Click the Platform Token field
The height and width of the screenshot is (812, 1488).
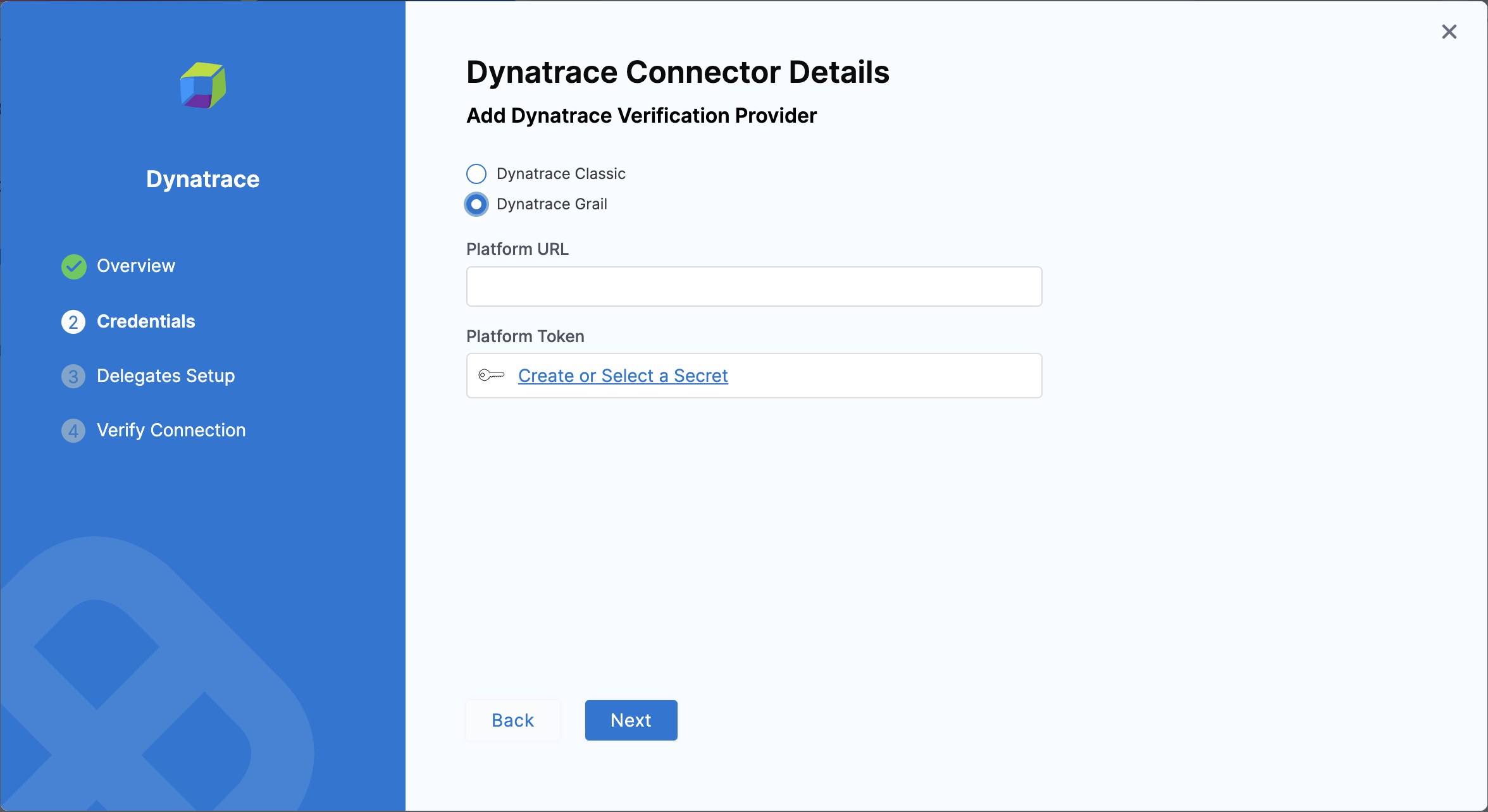(753, 375)
